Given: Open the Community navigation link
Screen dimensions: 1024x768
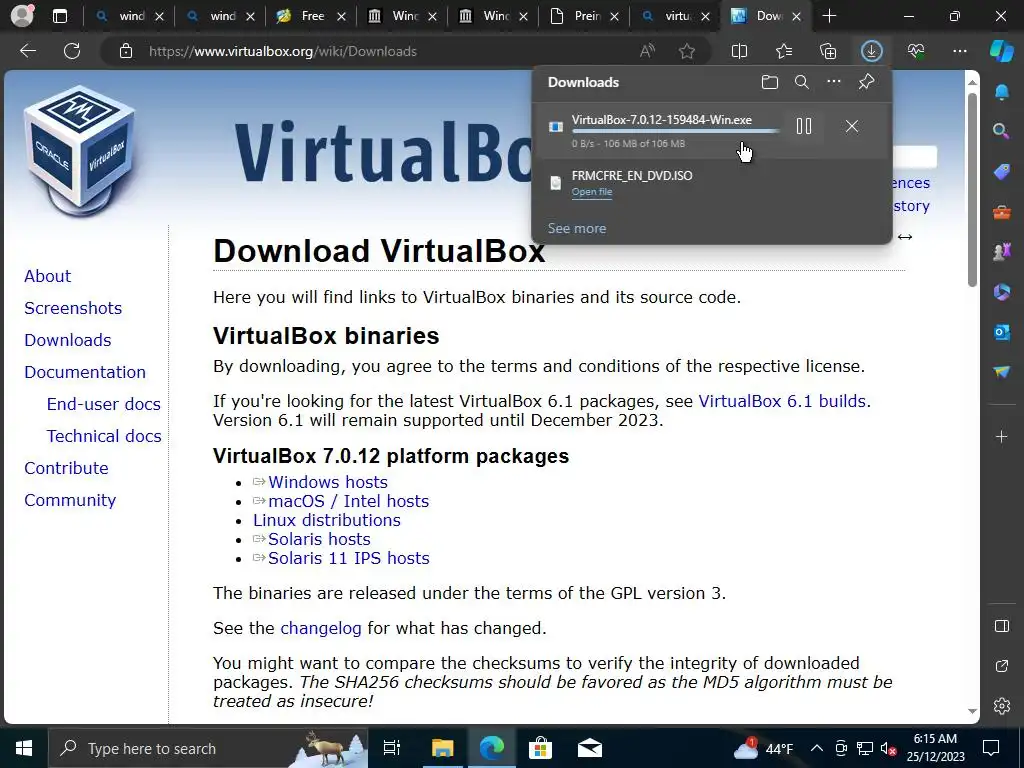Looking at the screenshot, I should (x=70, y=500).
